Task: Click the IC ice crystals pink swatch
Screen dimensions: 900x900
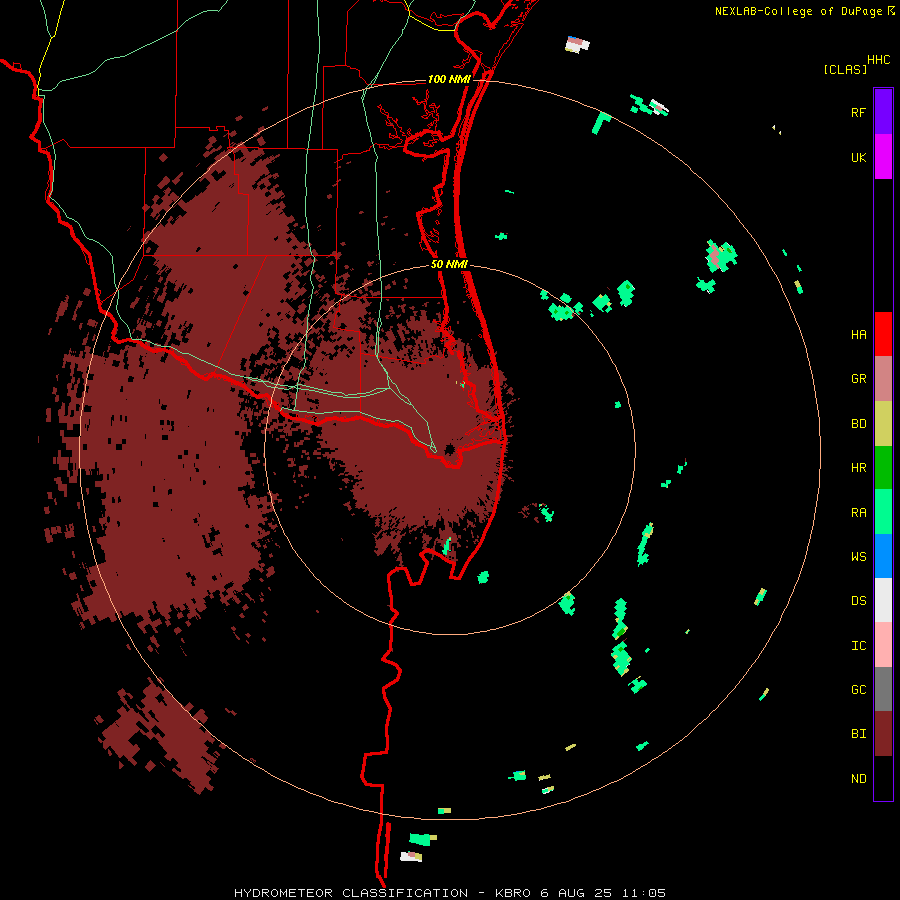Action: click(883, 645)
